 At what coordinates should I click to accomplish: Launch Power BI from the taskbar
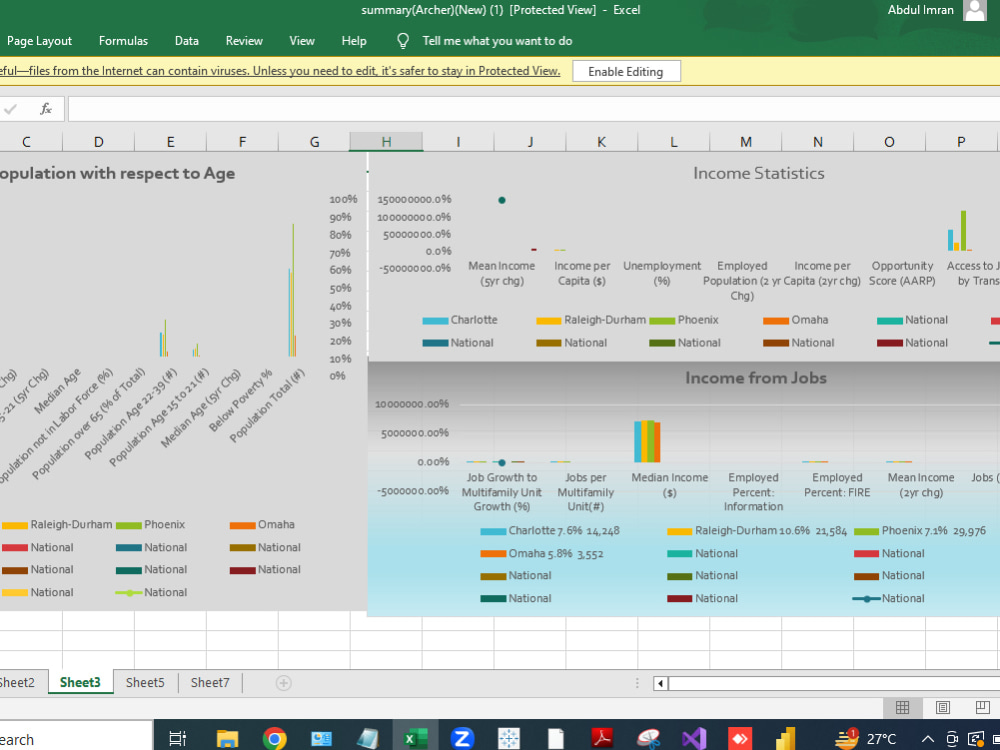pyautogui.click(x=784, y=737)
